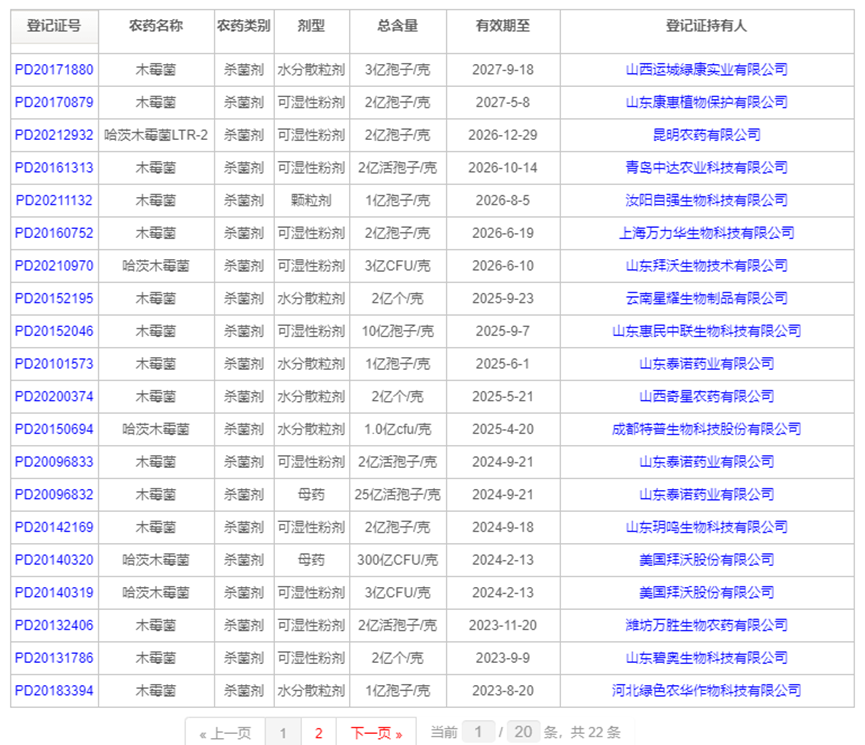This screenshot has height=745, width=865.
Task: Select the pesticide name 哈茨木霉菌LTR-2
Action: [156, 135]
